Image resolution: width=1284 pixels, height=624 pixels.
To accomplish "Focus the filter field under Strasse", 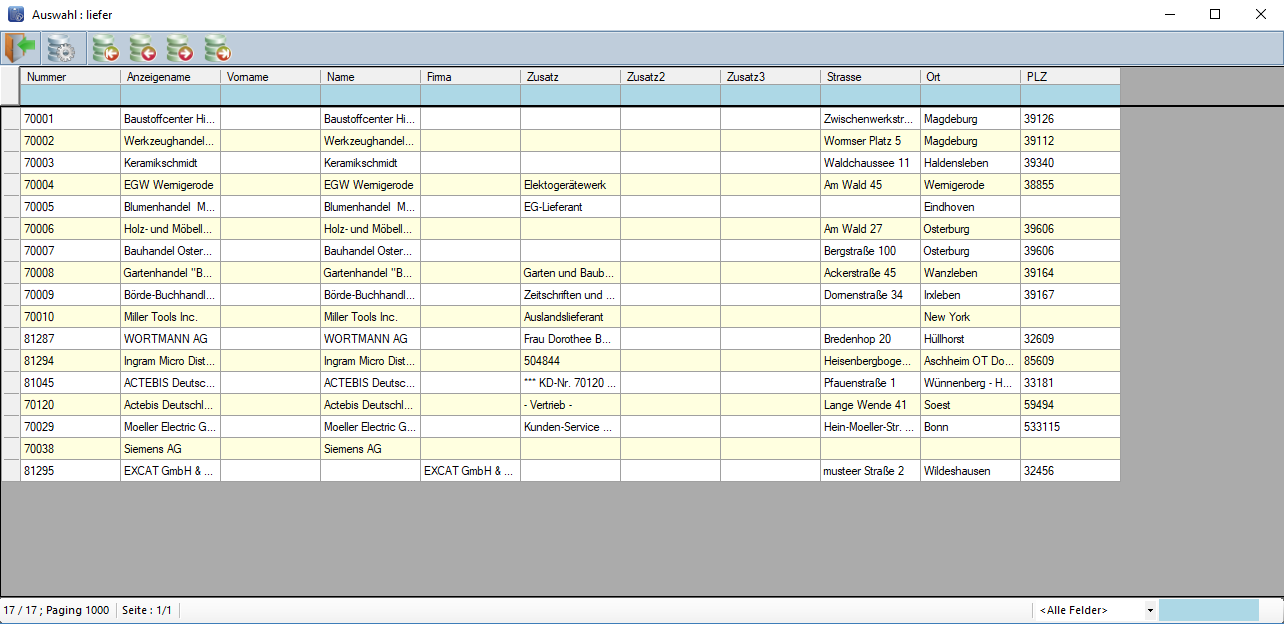I will 870,95.
